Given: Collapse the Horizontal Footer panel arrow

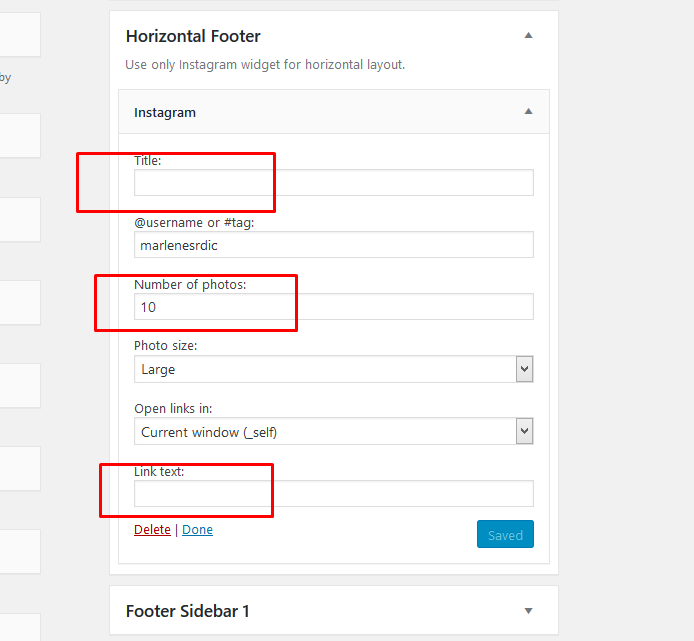Looking at the screenshot, I should [x=528, y=36].
